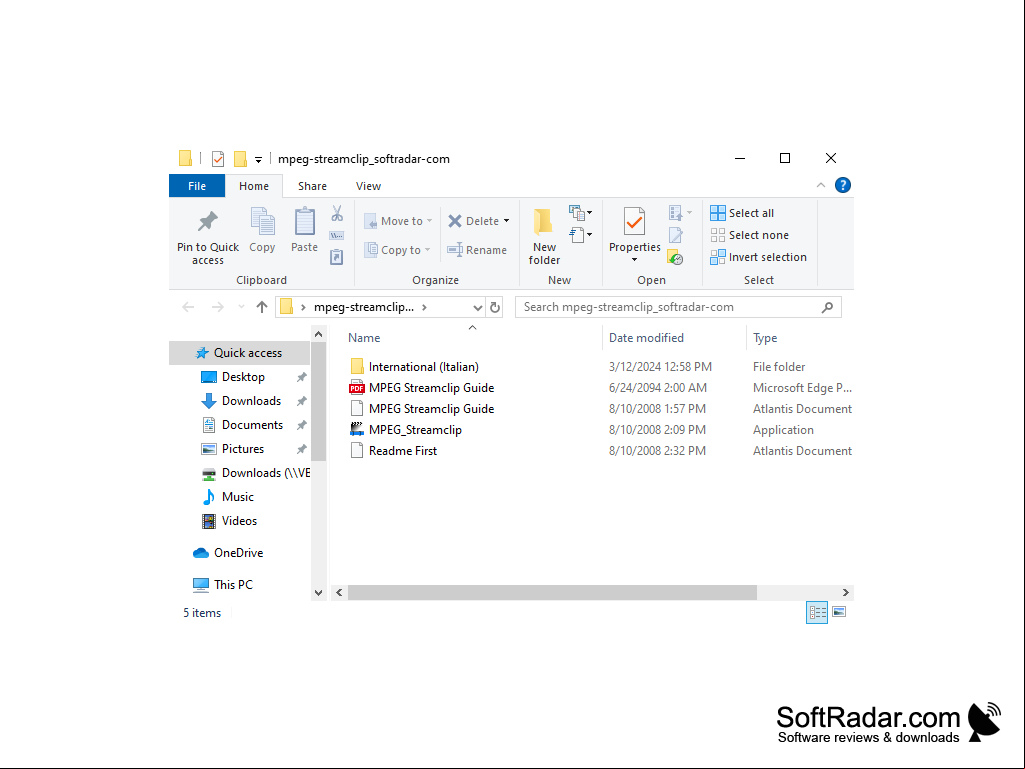The width and height of the screenshot is (1025, 769).
Task: Select OneDrive in the navigation pane
Action: (x=239, y=553)
